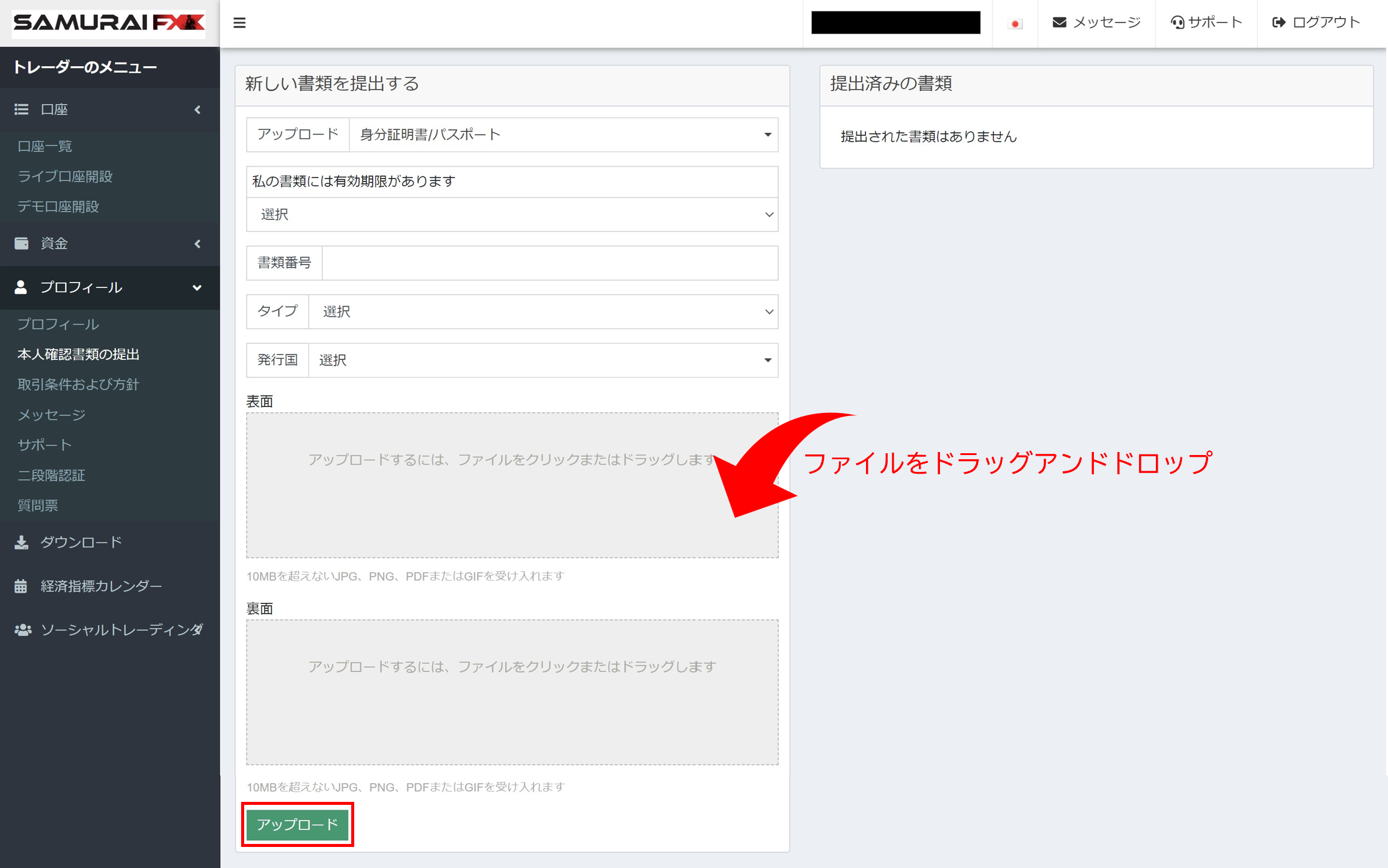Viewport: 1388px width, 868px height.
Task: Open 取引条件および方針 in the sidebar
Action: coord(79,384)
